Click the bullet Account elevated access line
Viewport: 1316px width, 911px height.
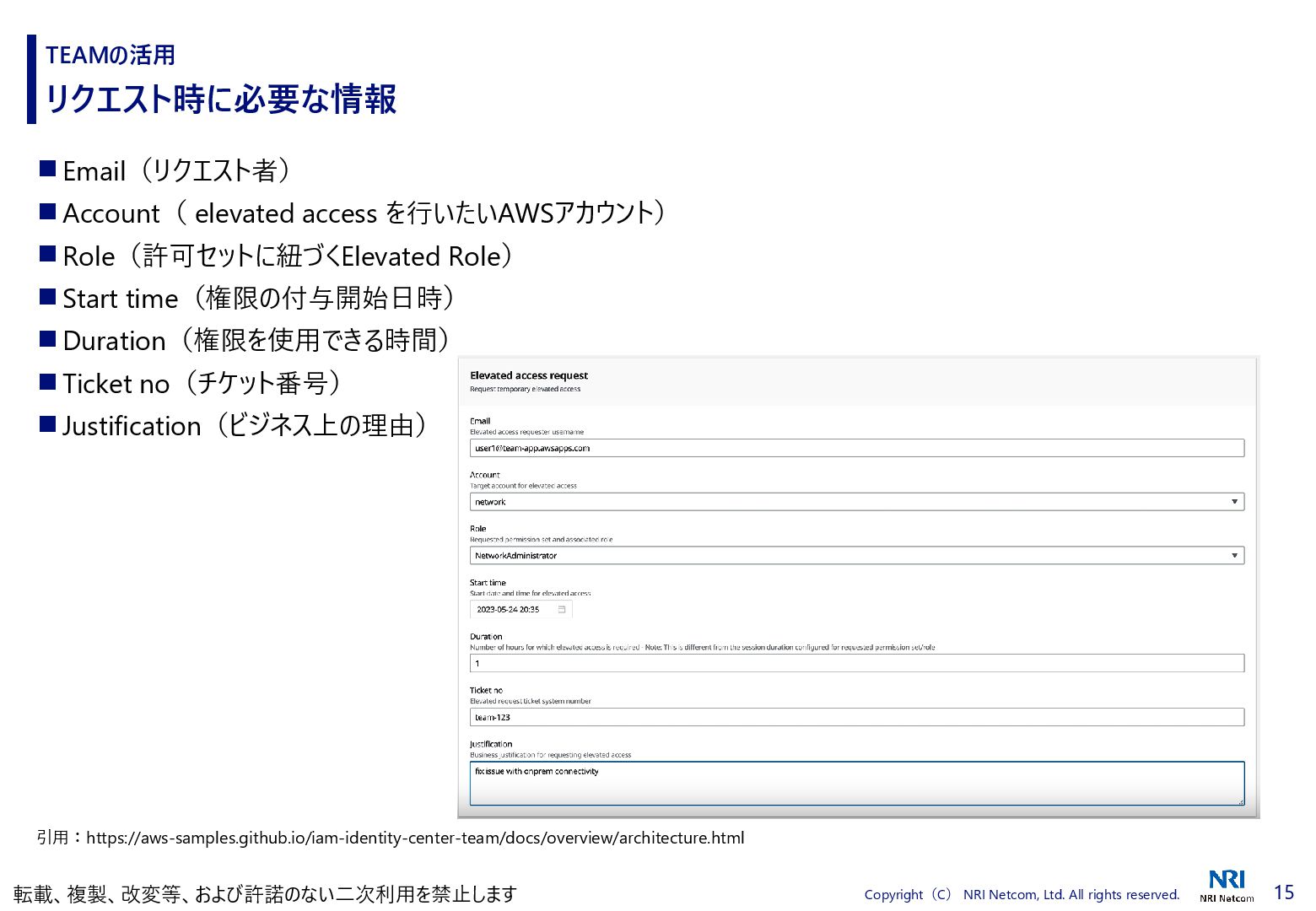pos(354,213)
